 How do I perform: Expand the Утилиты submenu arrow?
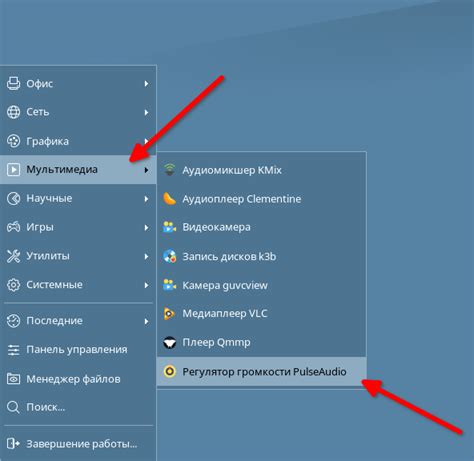coord(146,256)
